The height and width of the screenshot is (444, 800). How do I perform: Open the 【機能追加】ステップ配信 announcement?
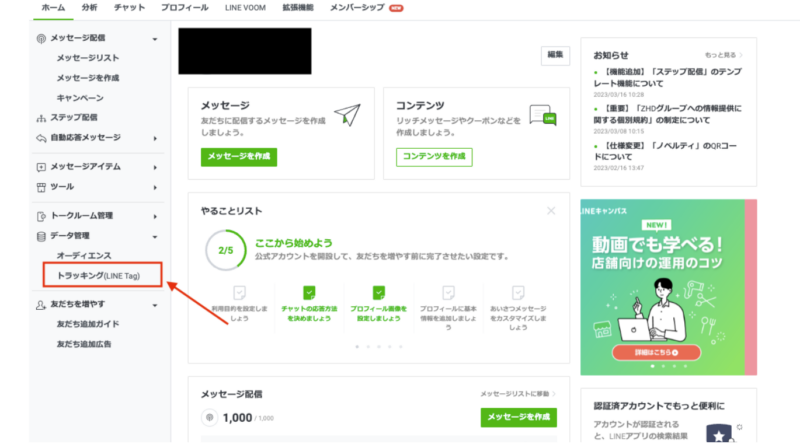click(x=668, y=78)
